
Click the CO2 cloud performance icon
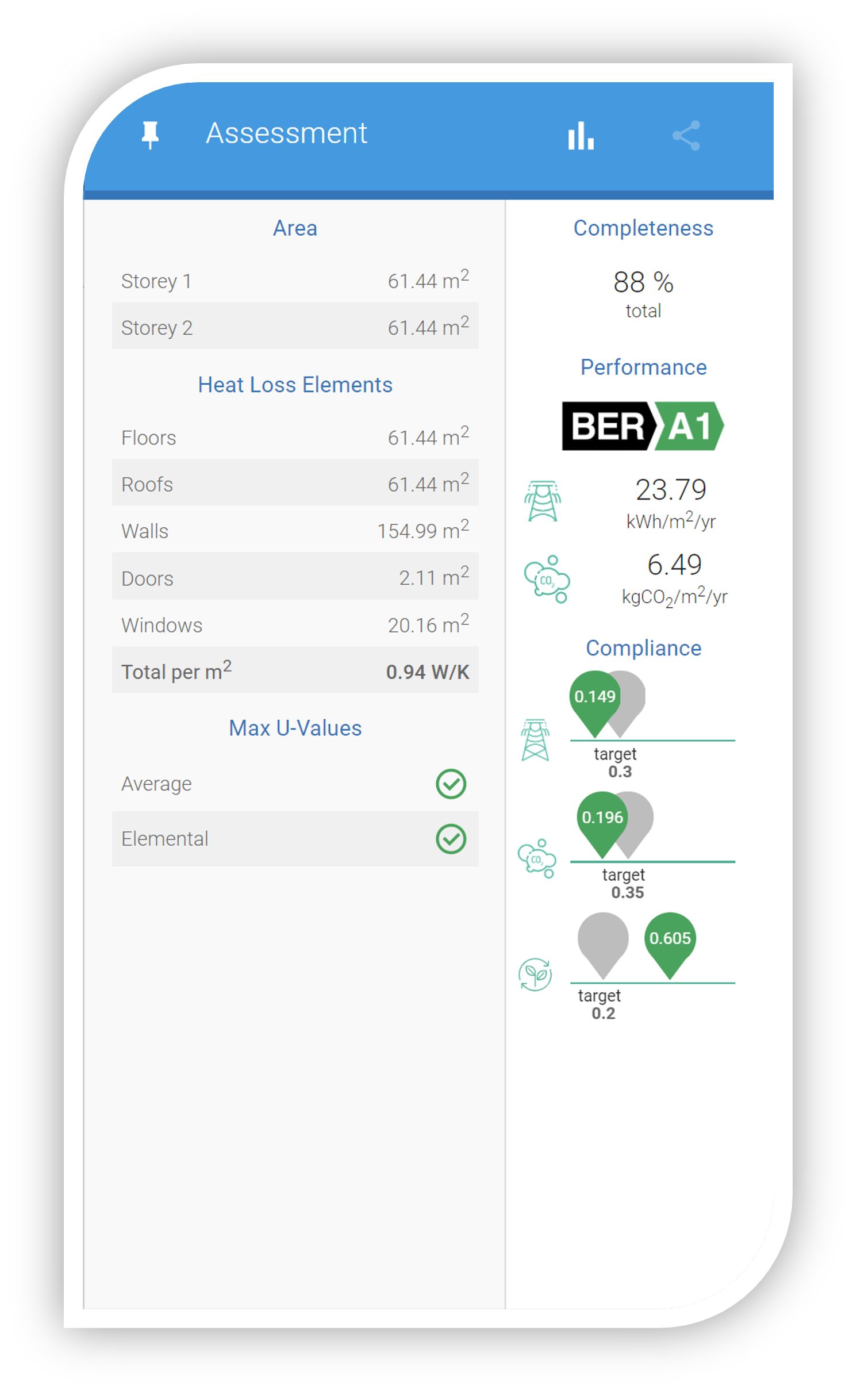pos(547,579)
